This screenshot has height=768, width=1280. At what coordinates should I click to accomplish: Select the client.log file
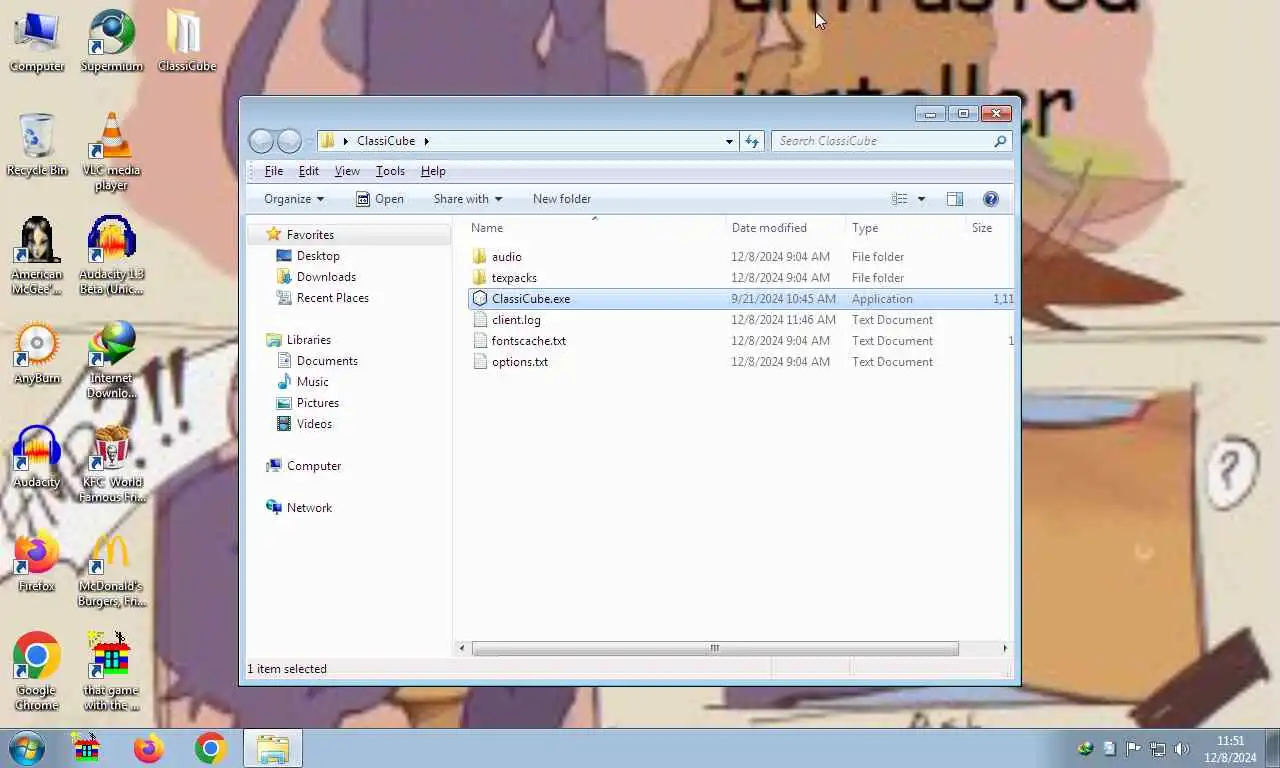516,320
